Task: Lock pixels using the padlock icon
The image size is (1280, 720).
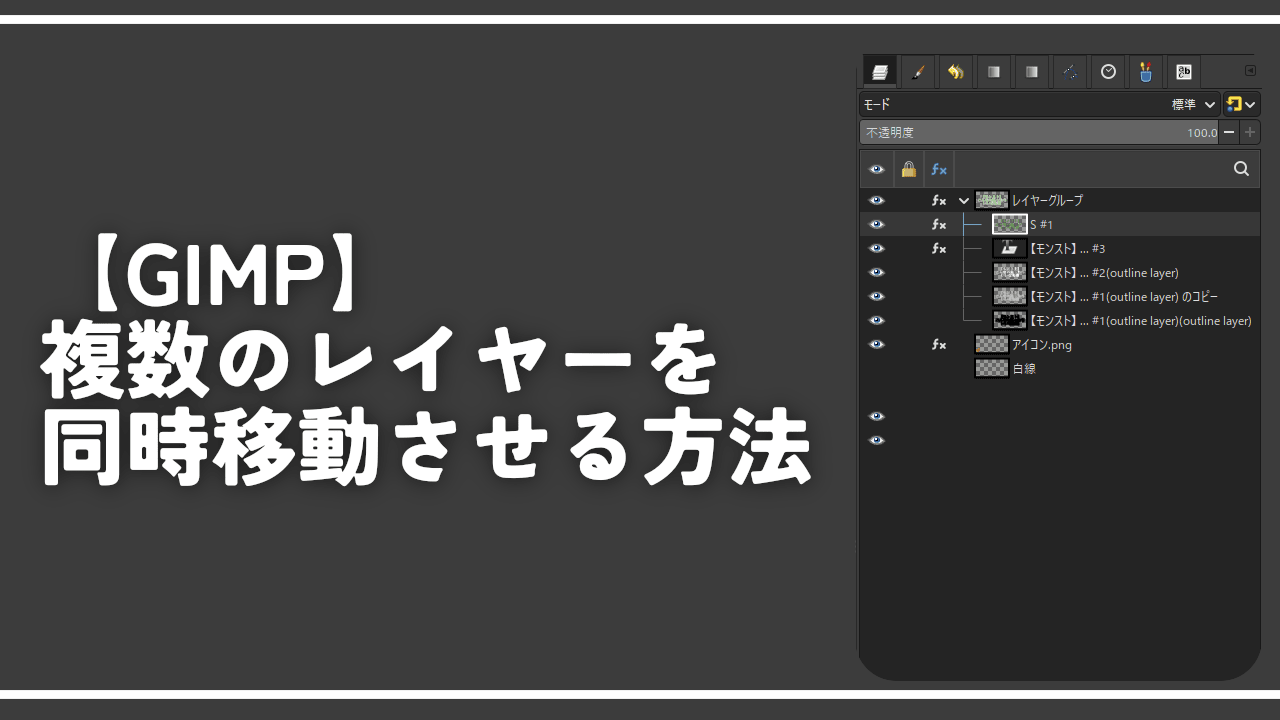Action: (908, 169)
